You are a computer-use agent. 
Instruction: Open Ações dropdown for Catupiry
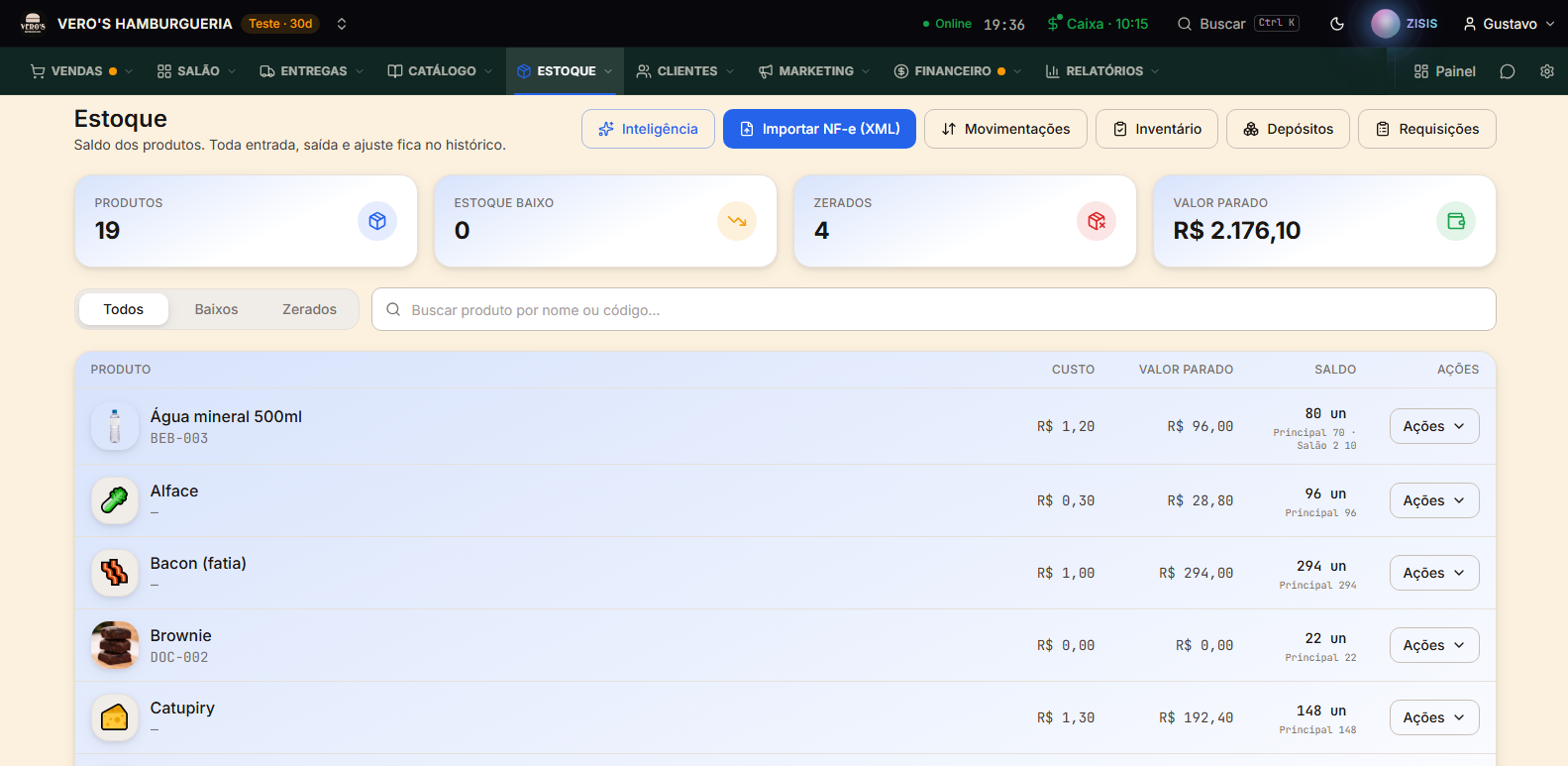1434,717
